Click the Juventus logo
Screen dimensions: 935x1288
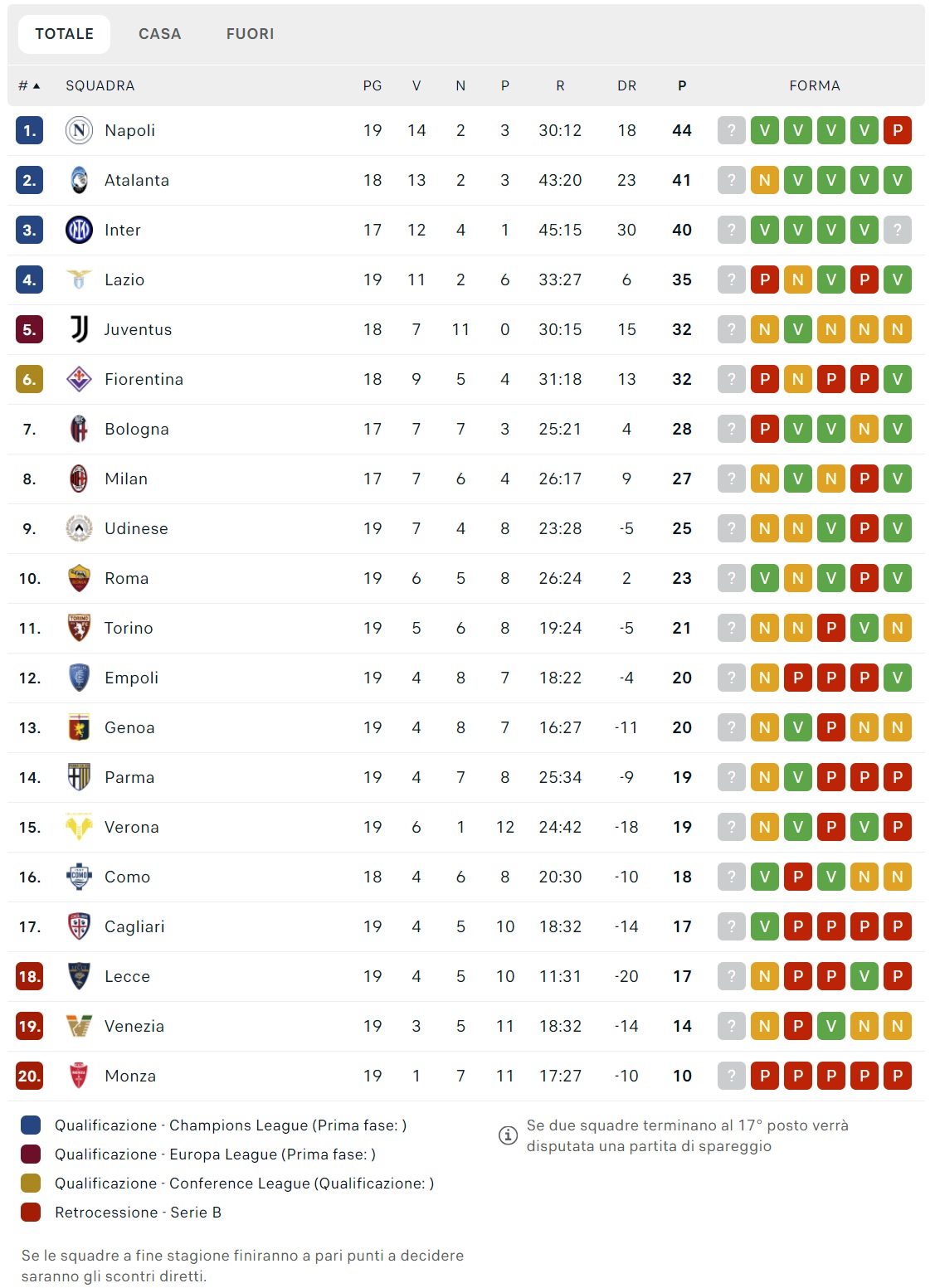pyautogui.click(x=79, y=329)
